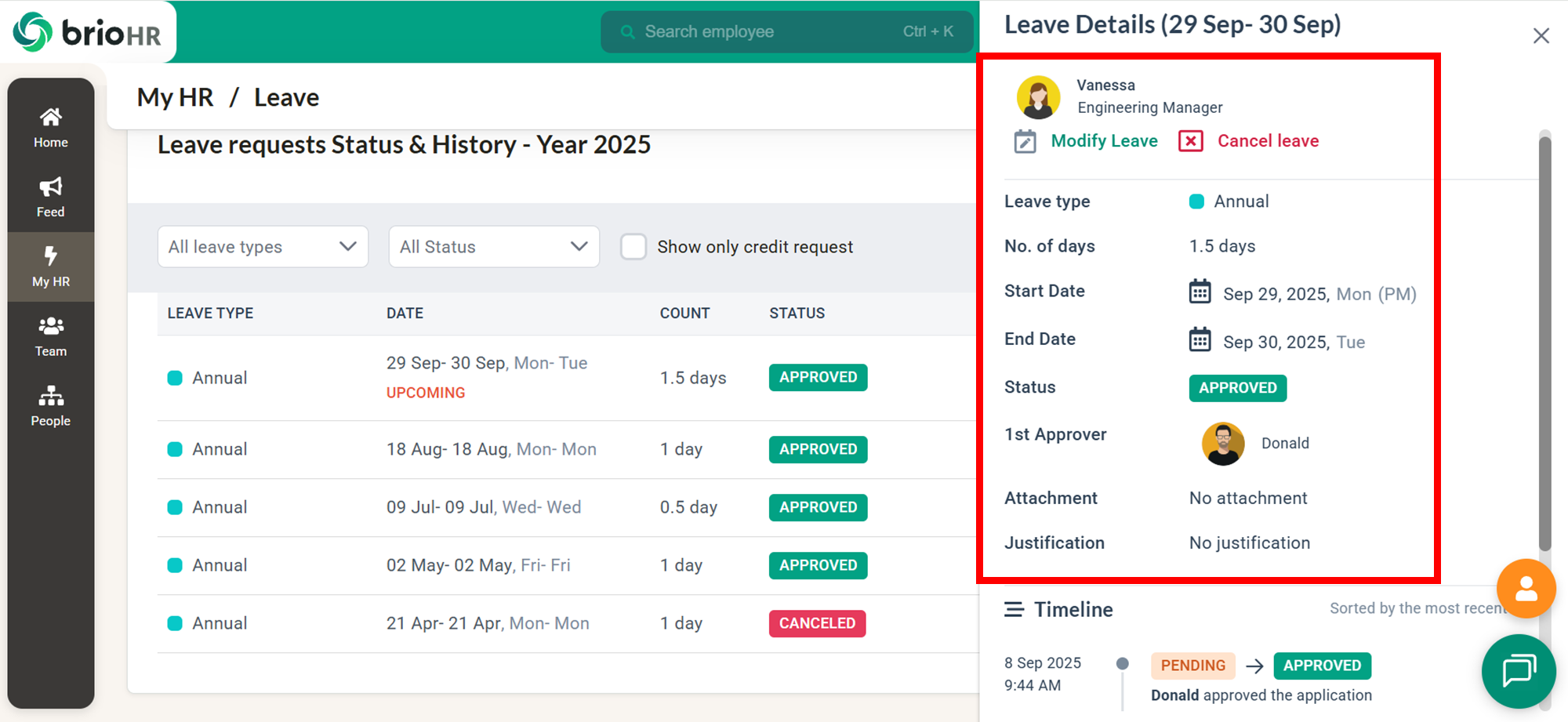The width and height of the screenshot is (1568, 722).
Task: Open the 18 Aug- 18 Aug leave row
Action: pyautogui.click(x=568, y=449)
